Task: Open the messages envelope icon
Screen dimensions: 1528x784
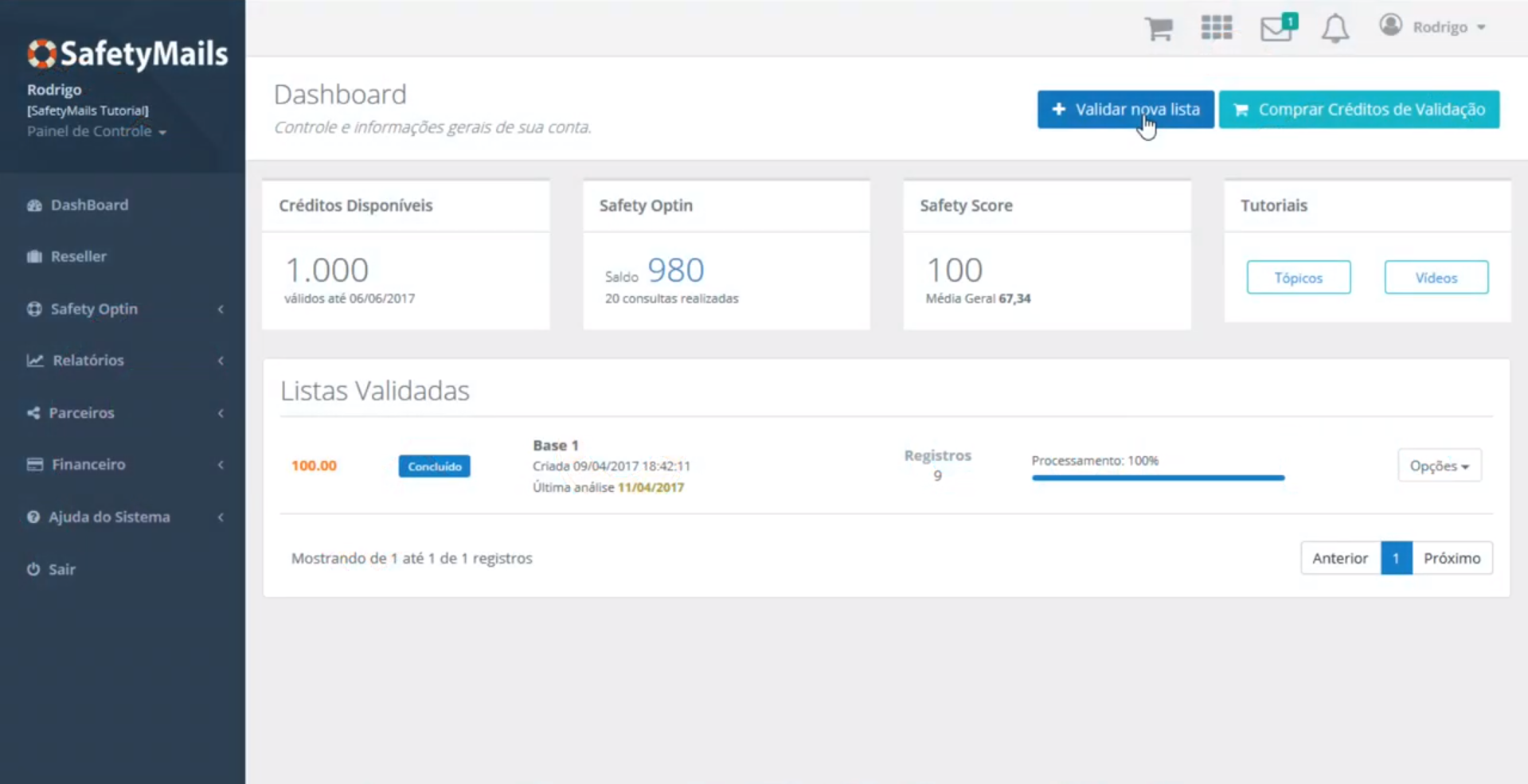Action: pyautogui.click(x=1276, y=29)
